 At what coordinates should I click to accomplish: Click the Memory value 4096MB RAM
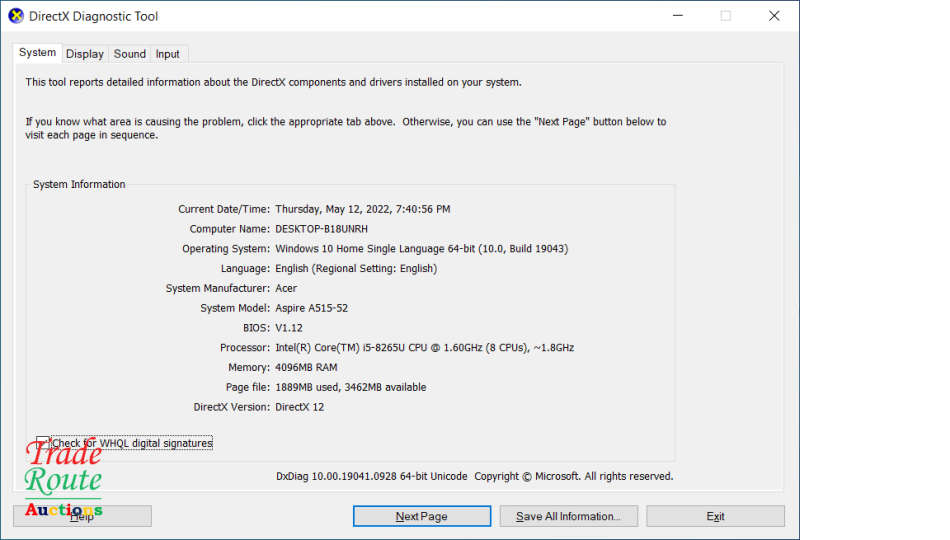point(306,368)
